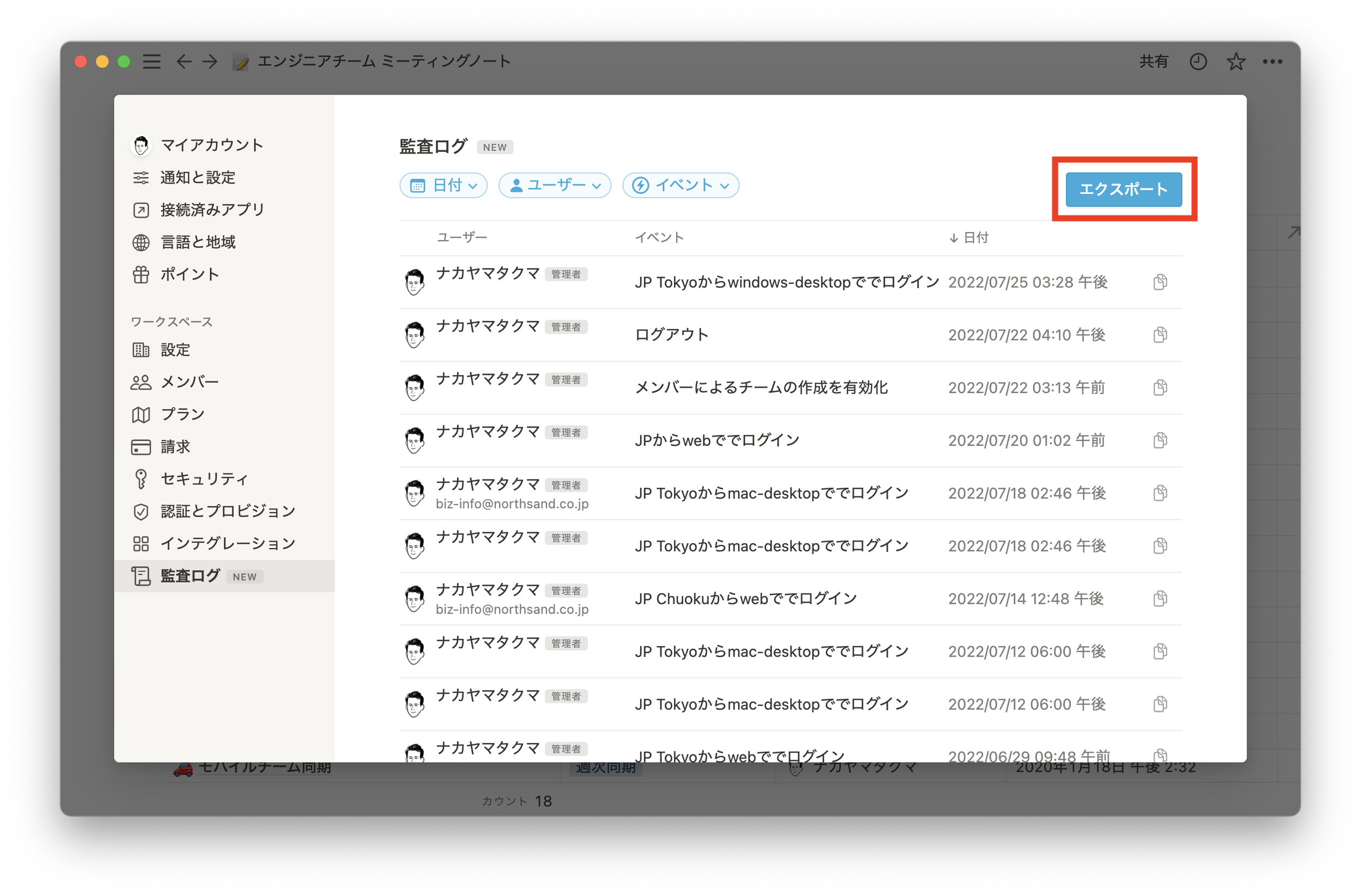Screen dimensions: 1361x896
Task: Click the エクスポート button
Action: click(1123, 189)
